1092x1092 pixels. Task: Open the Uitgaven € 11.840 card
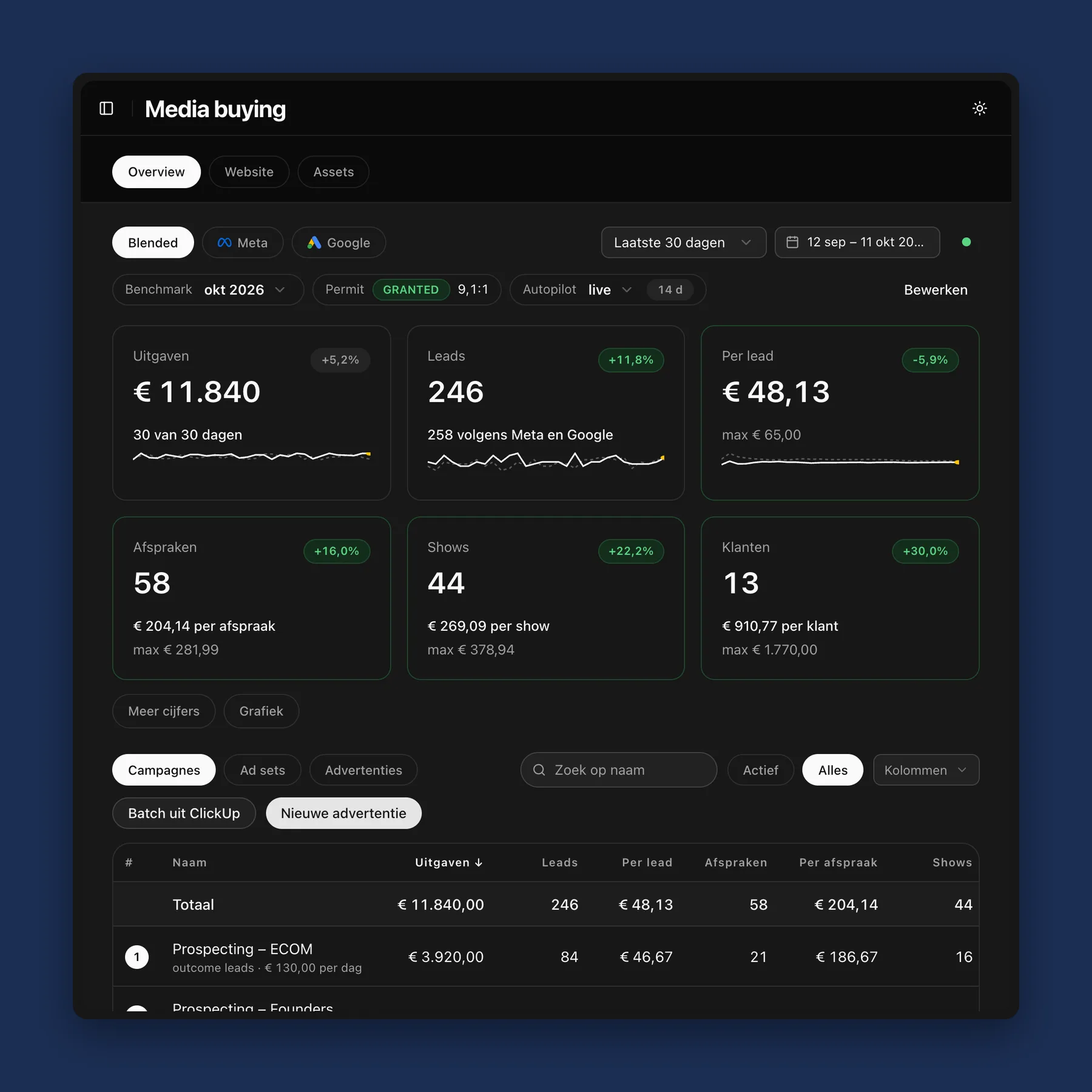[x=252, y=413]
